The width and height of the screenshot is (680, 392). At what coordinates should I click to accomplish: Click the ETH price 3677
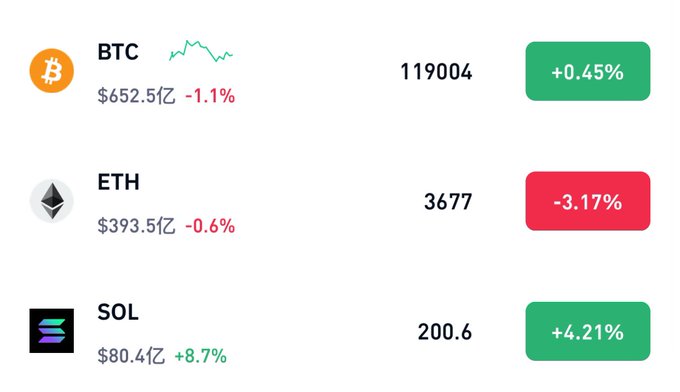448,202
